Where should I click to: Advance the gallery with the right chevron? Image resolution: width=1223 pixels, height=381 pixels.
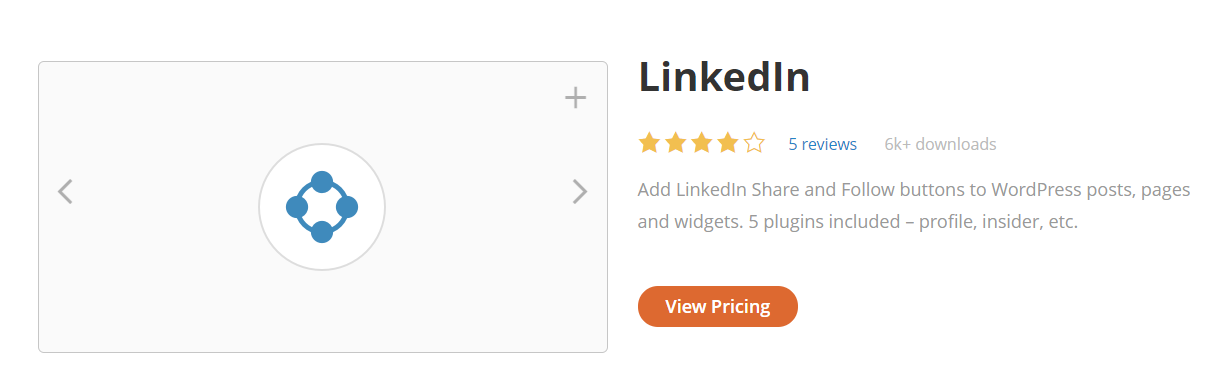click(x=580, y=191)
